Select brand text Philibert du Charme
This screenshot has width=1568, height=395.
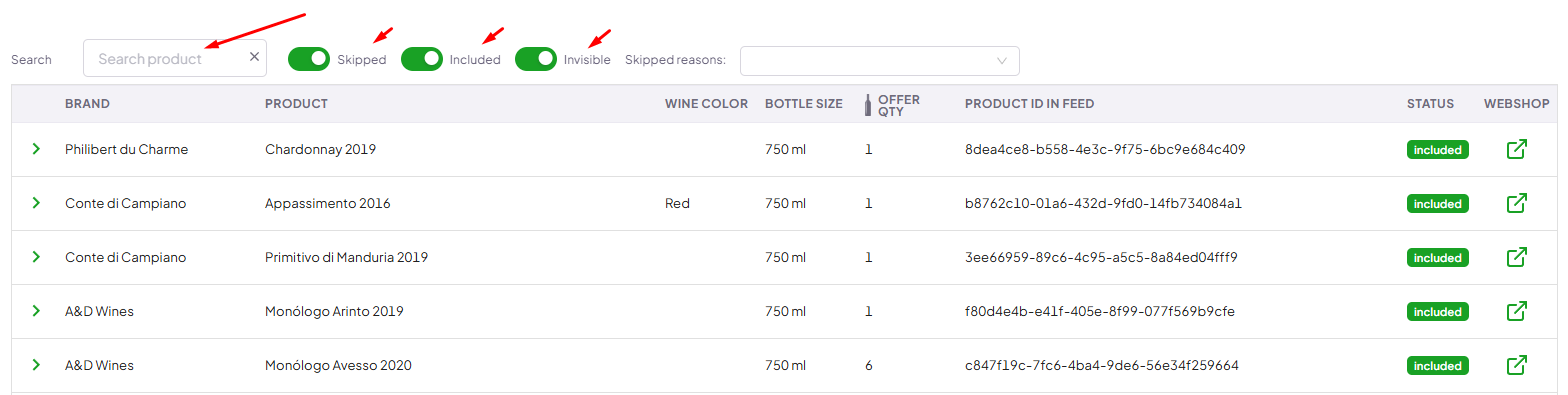(126, 149)
